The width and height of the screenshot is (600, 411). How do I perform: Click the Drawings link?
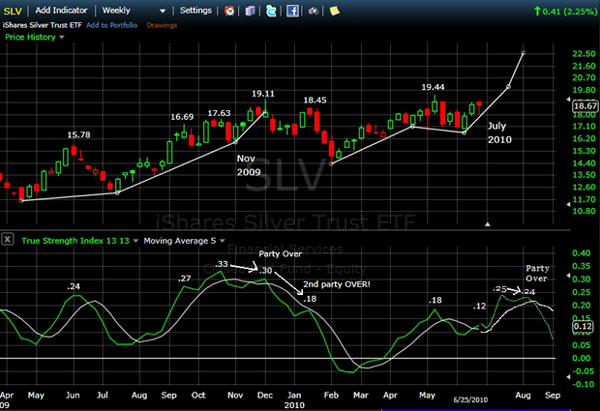pos(162,25)
